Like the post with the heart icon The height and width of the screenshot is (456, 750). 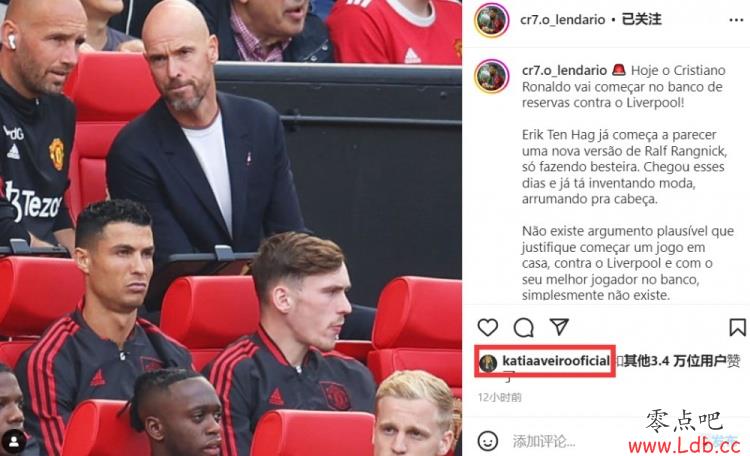click(x=487, y=327)
